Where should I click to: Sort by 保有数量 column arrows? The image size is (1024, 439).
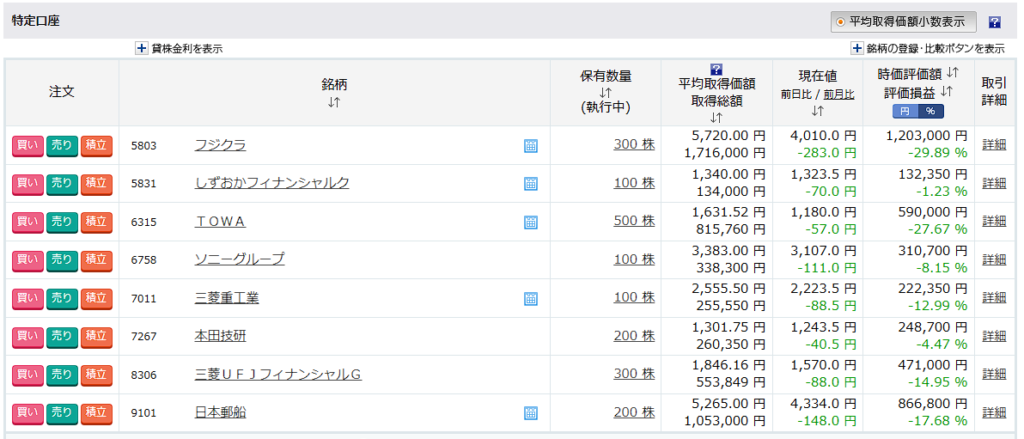605,93
